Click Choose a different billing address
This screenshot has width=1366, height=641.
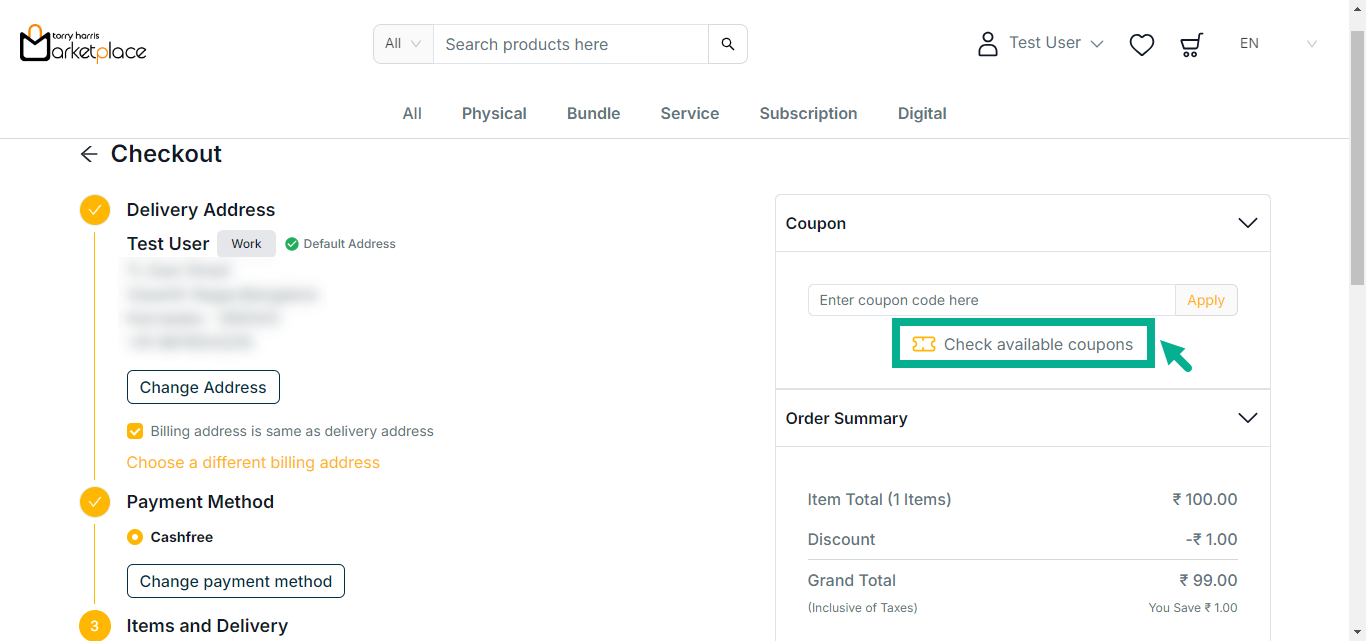click(x=253, y=462)
